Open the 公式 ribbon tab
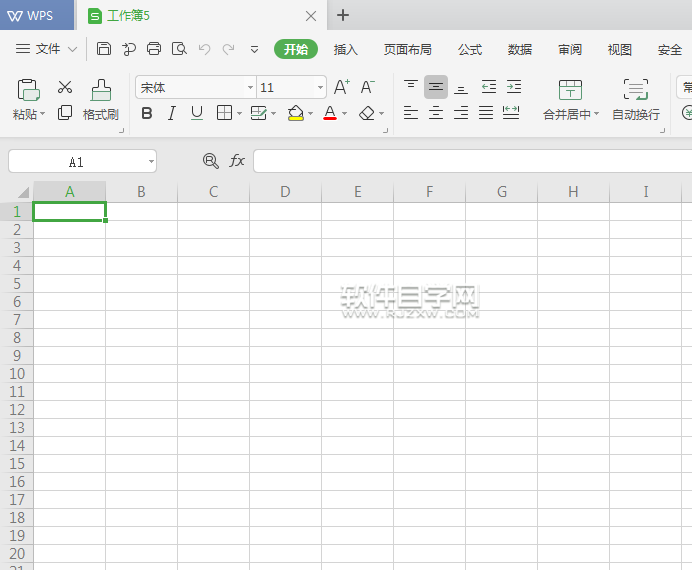The height and width of the screenshot is (570, 692). tap(470, 49)
